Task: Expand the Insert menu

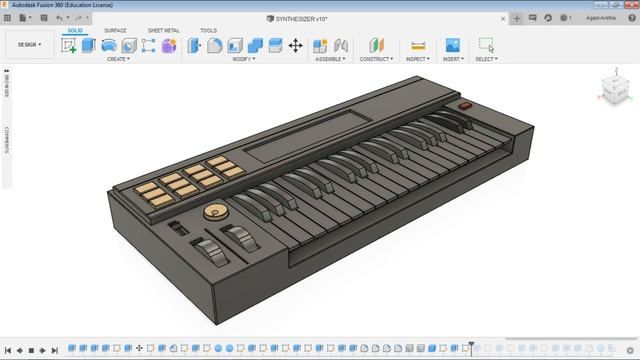Action: (453, 59)
